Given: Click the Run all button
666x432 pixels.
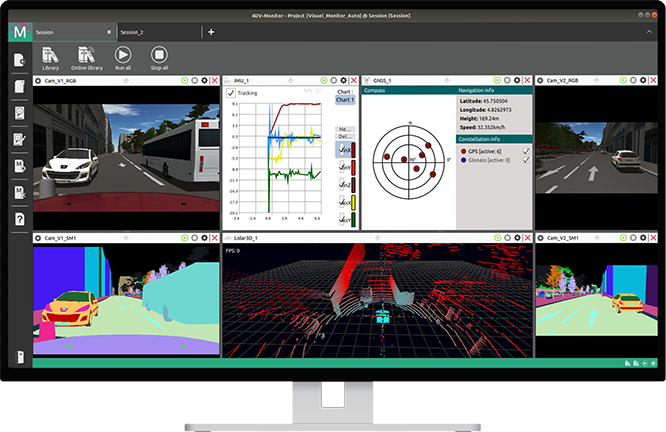Looking at the screenshot, I should click(123, 57).
